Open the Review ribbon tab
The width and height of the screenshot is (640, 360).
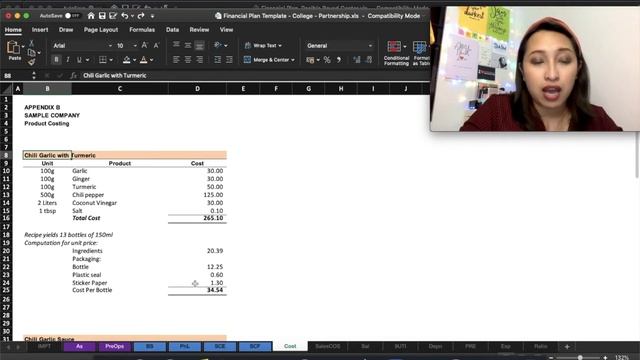pyautogui.click(x=199, y=30)
